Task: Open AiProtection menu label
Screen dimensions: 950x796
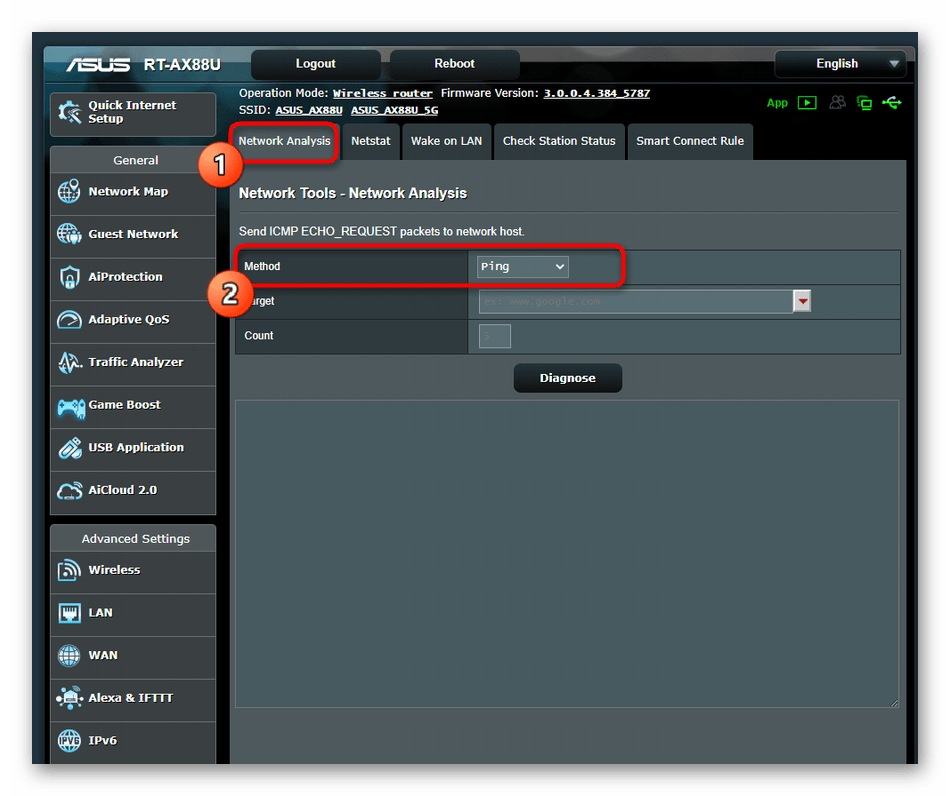Action: (x=125, y=277)
